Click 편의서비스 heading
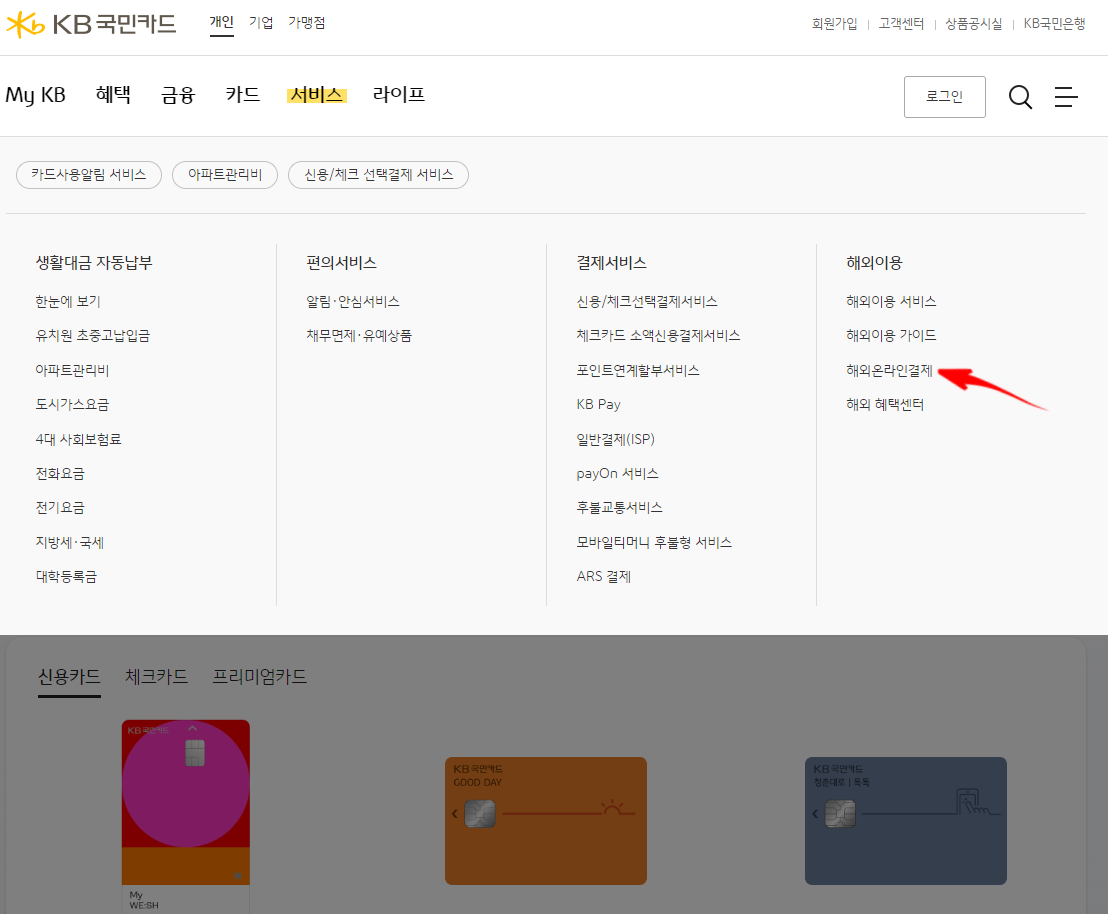Screen dimensions: 1108x914 pos(341,263)
